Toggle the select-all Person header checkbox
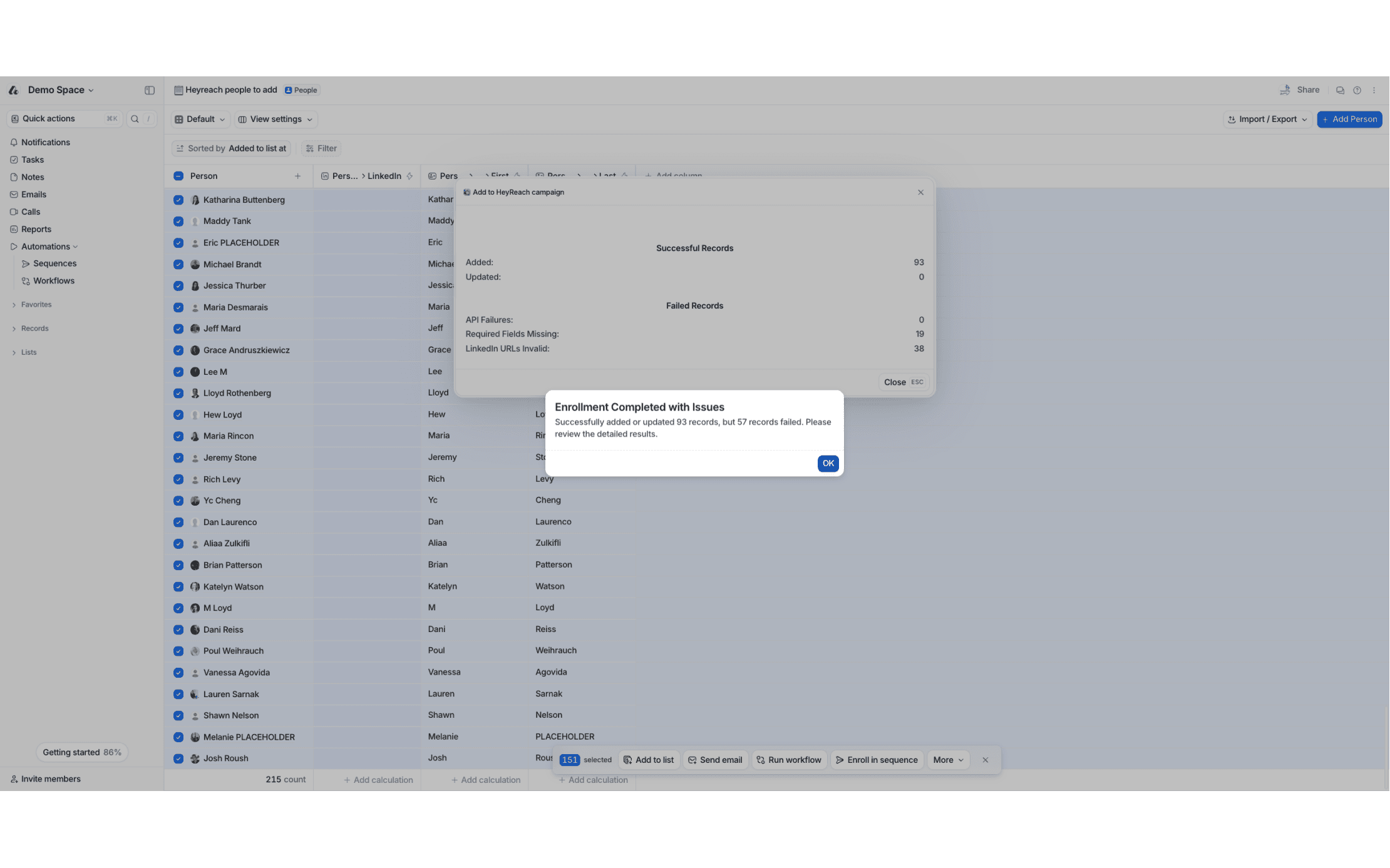Screen dimensions: 1390x868 (178, 176)
